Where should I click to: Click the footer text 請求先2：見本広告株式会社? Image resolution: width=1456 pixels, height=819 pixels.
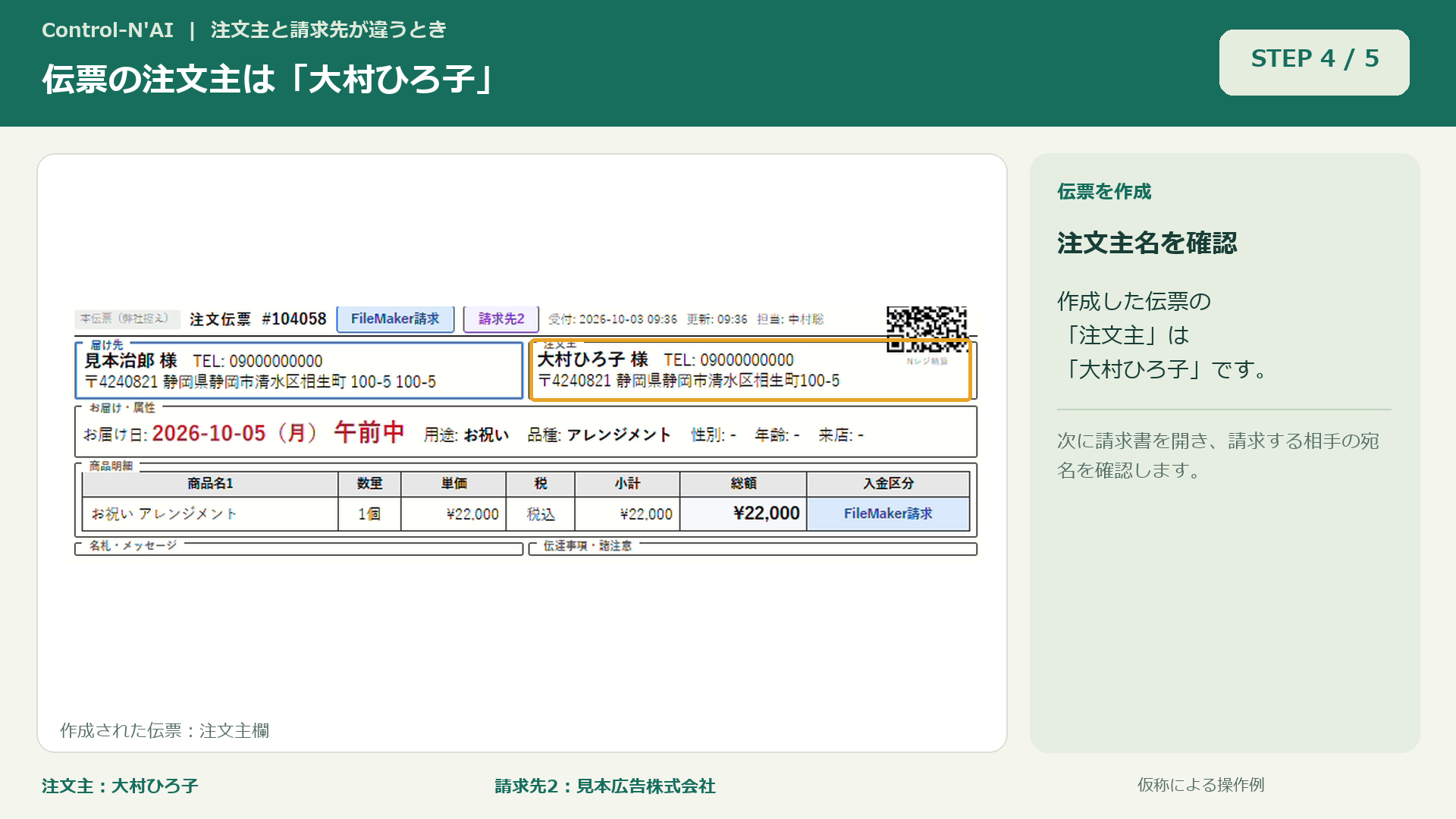[x=605, y=786]
